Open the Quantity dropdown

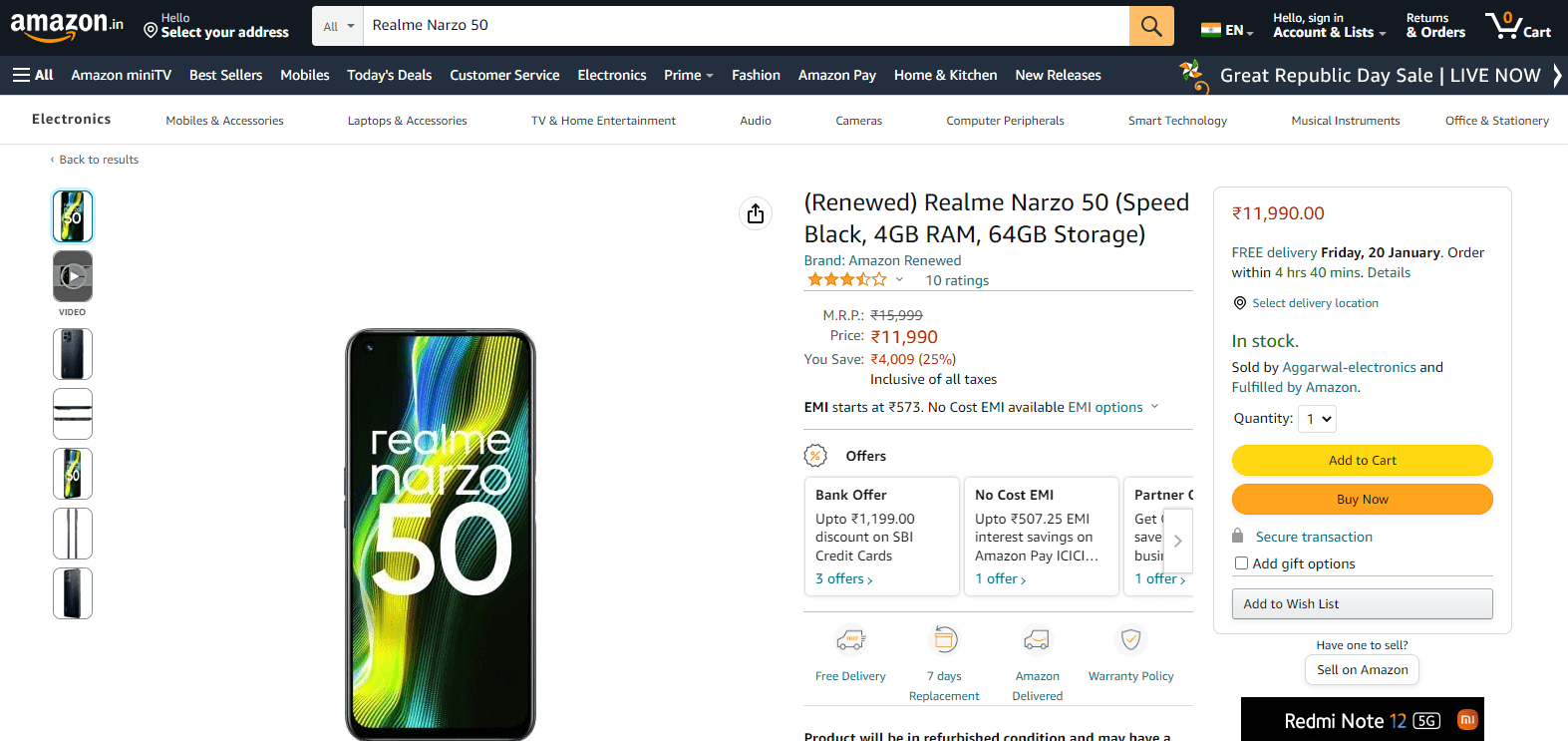pyautogui.click(x=1317, y=418)
